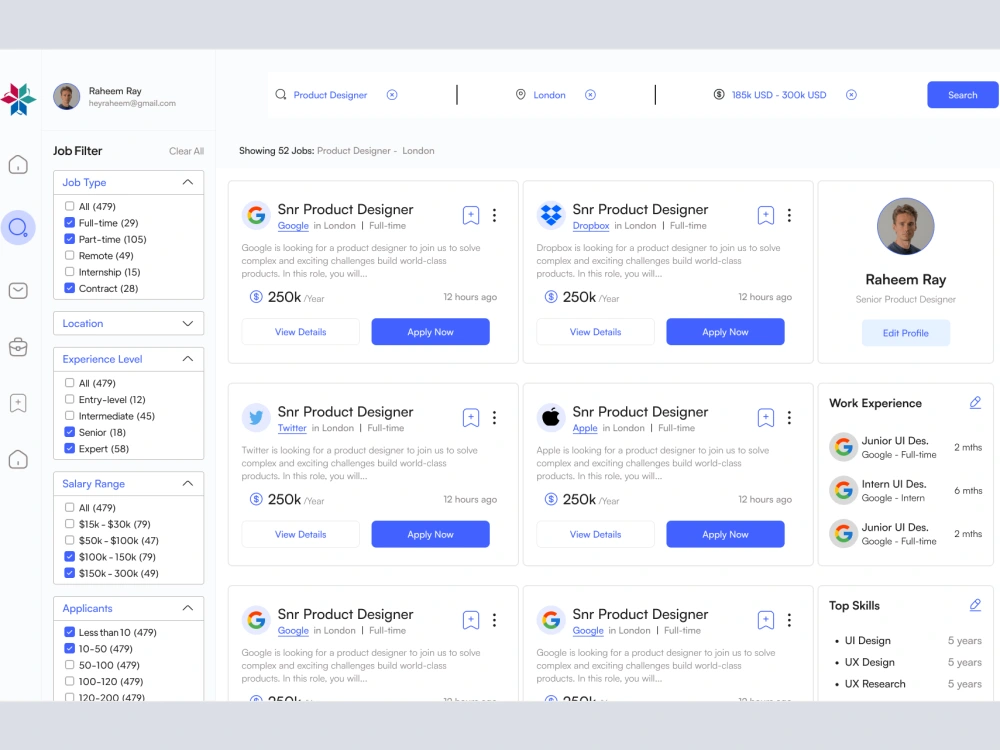This screenshot has height=750, width=1000.
Task: Click Clear All job filters
Action: pyautogui.click(x=186, y=151)
